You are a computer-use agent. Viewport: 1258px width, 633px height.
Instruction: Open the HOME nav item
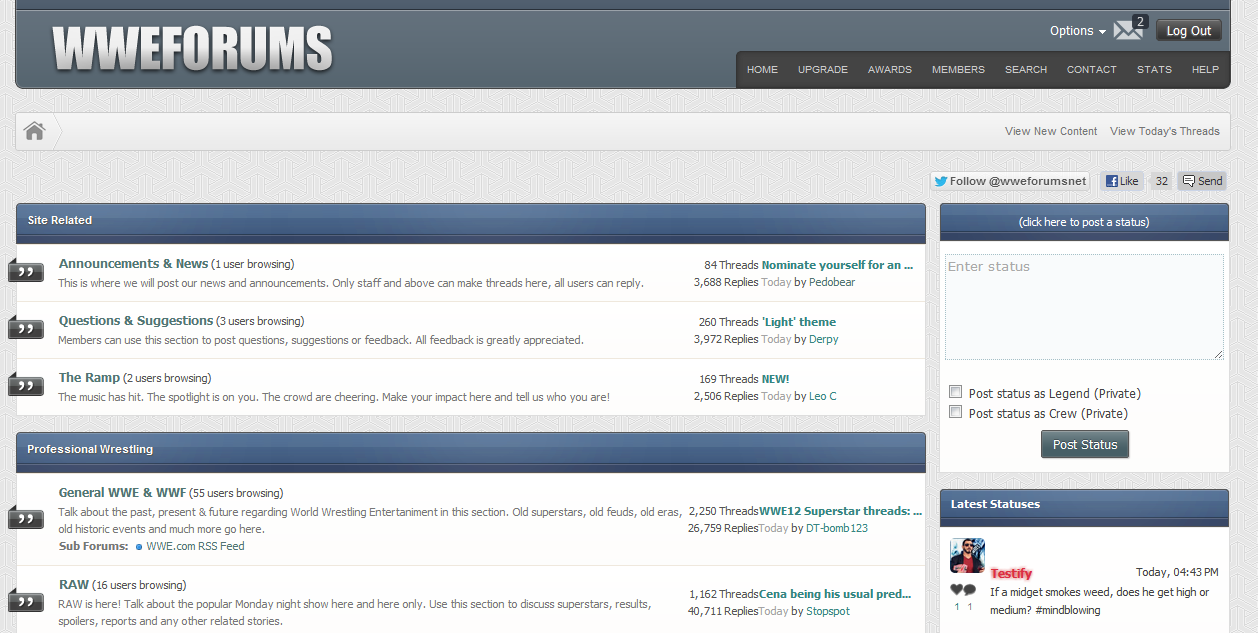pyautogui.click(x=762, y=70)
